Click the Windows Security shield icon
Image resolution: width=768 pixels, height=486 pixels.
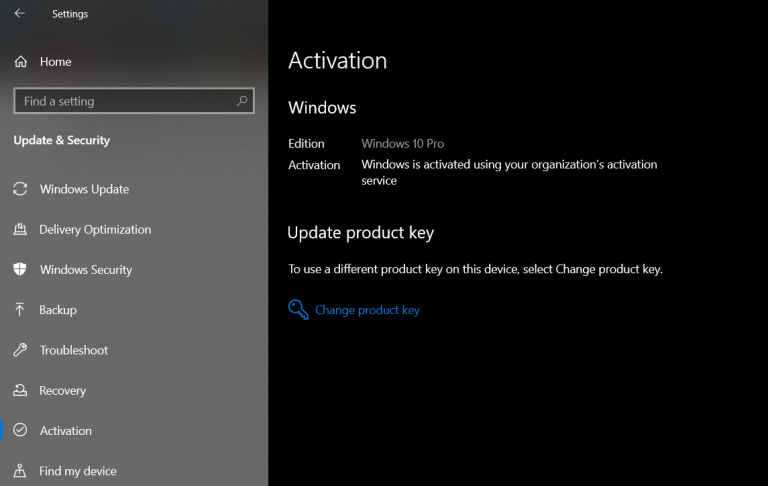pyautogui.click(x=20, y=269)
